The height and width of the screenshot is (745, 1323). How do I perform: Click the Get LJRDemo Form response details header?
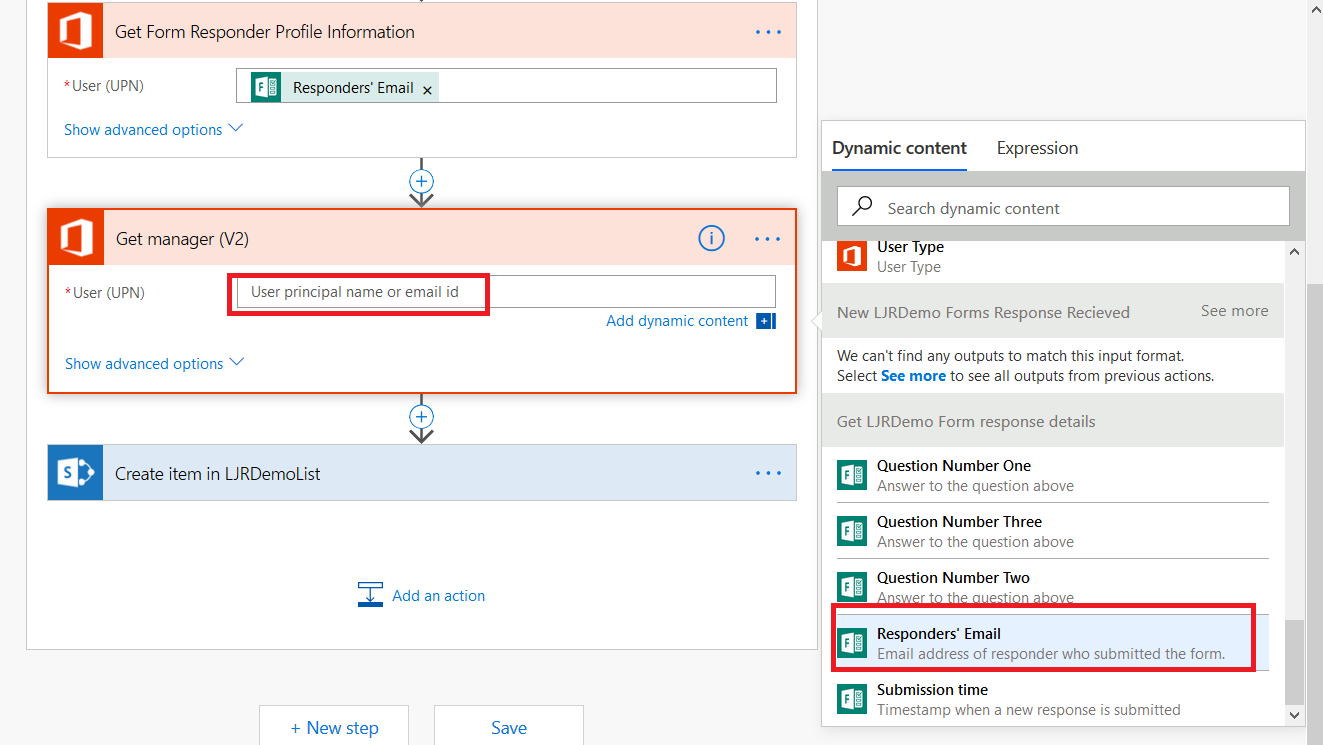pyautogui.click(x=1052, y=421)
